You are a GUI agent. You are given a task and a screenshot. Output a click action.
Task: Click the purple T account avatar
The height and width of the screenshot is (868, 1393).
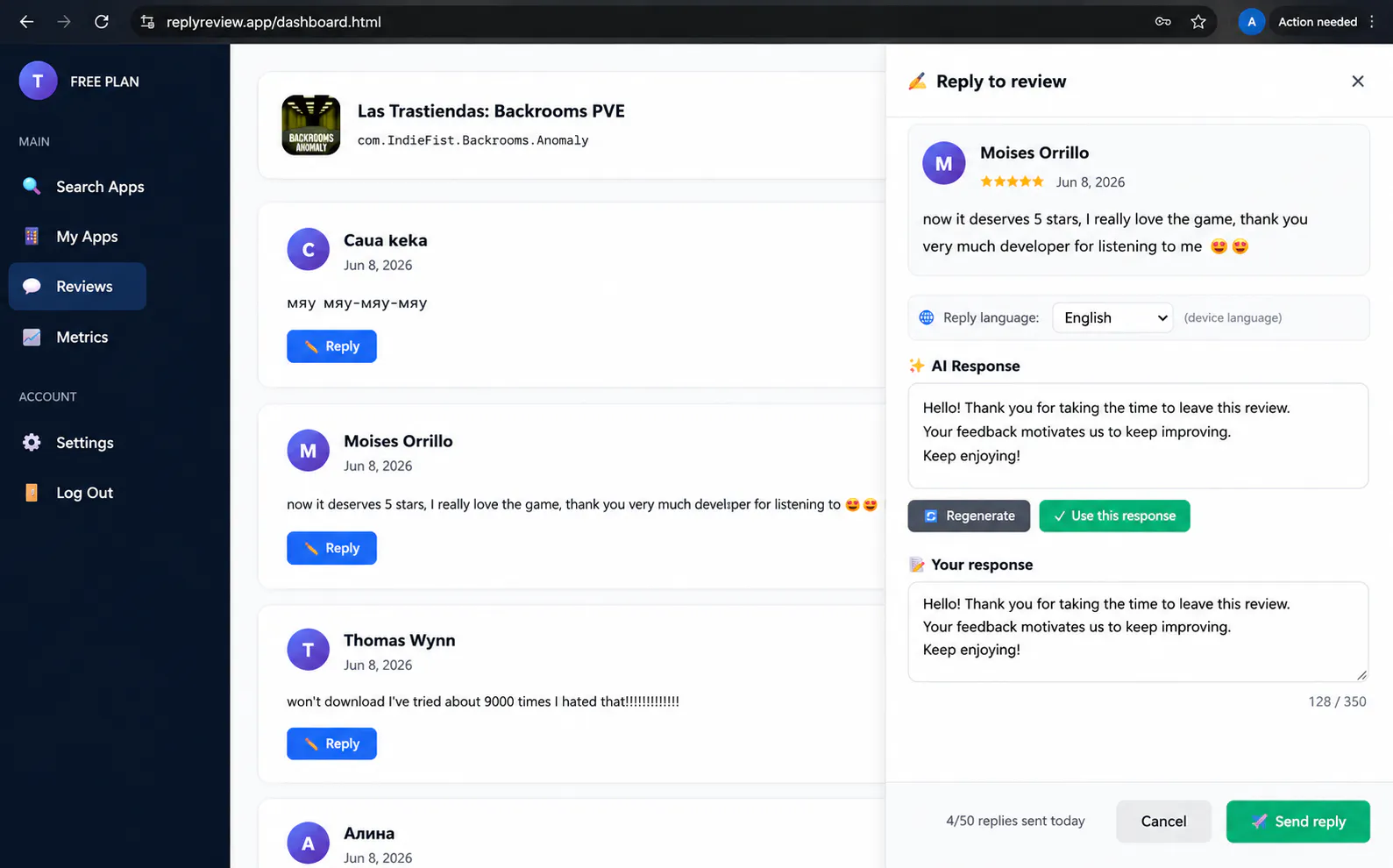point(38,81)
